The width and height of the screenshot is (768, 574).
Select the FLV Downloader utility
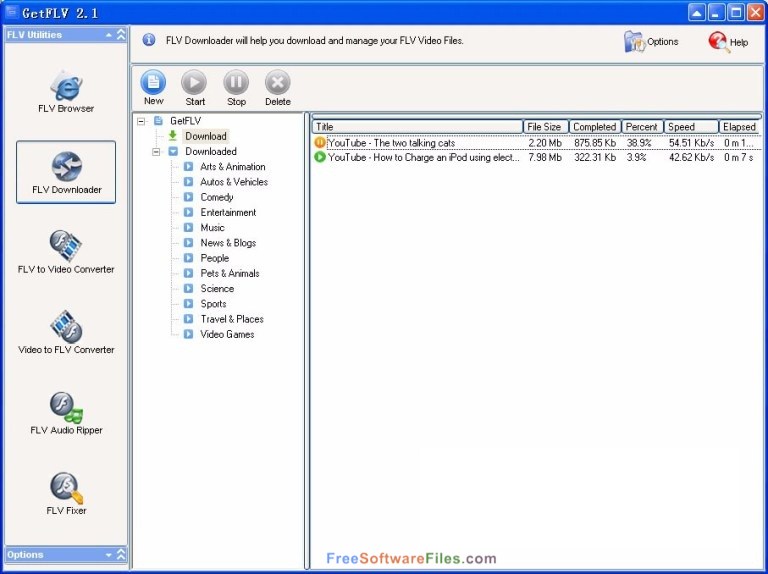66,172
